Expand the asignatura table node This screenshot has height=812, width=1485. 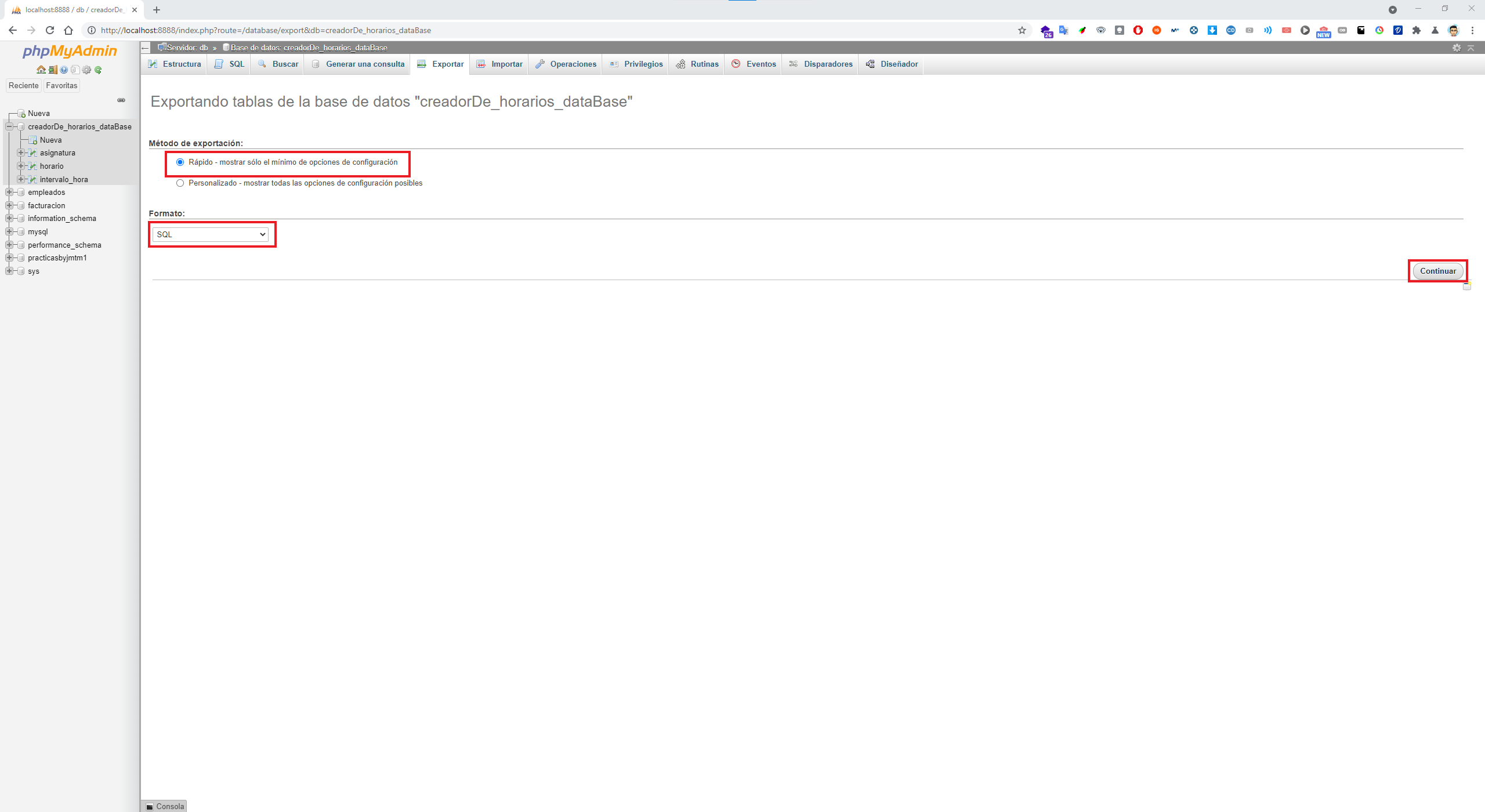[21, 153]
